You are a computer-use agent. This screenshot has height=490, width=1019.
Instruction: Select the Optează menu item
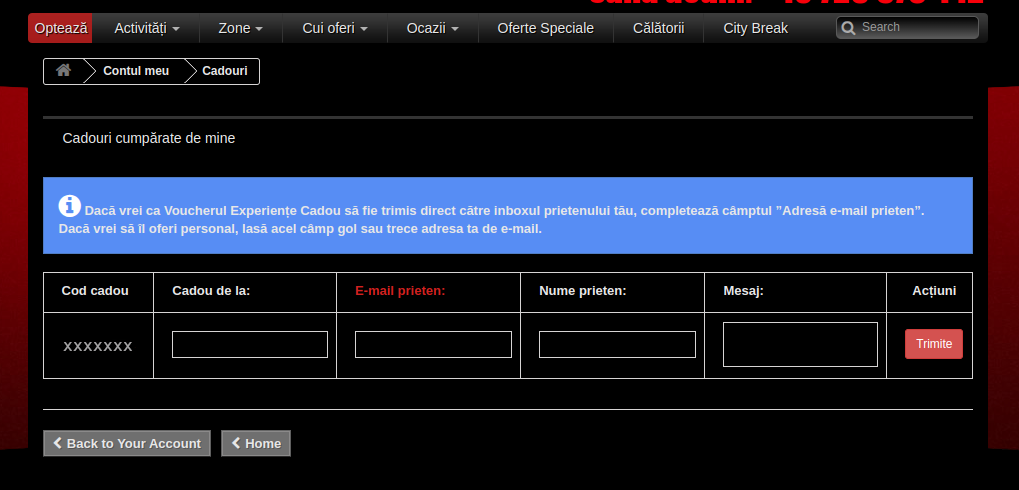click(61, 28)
